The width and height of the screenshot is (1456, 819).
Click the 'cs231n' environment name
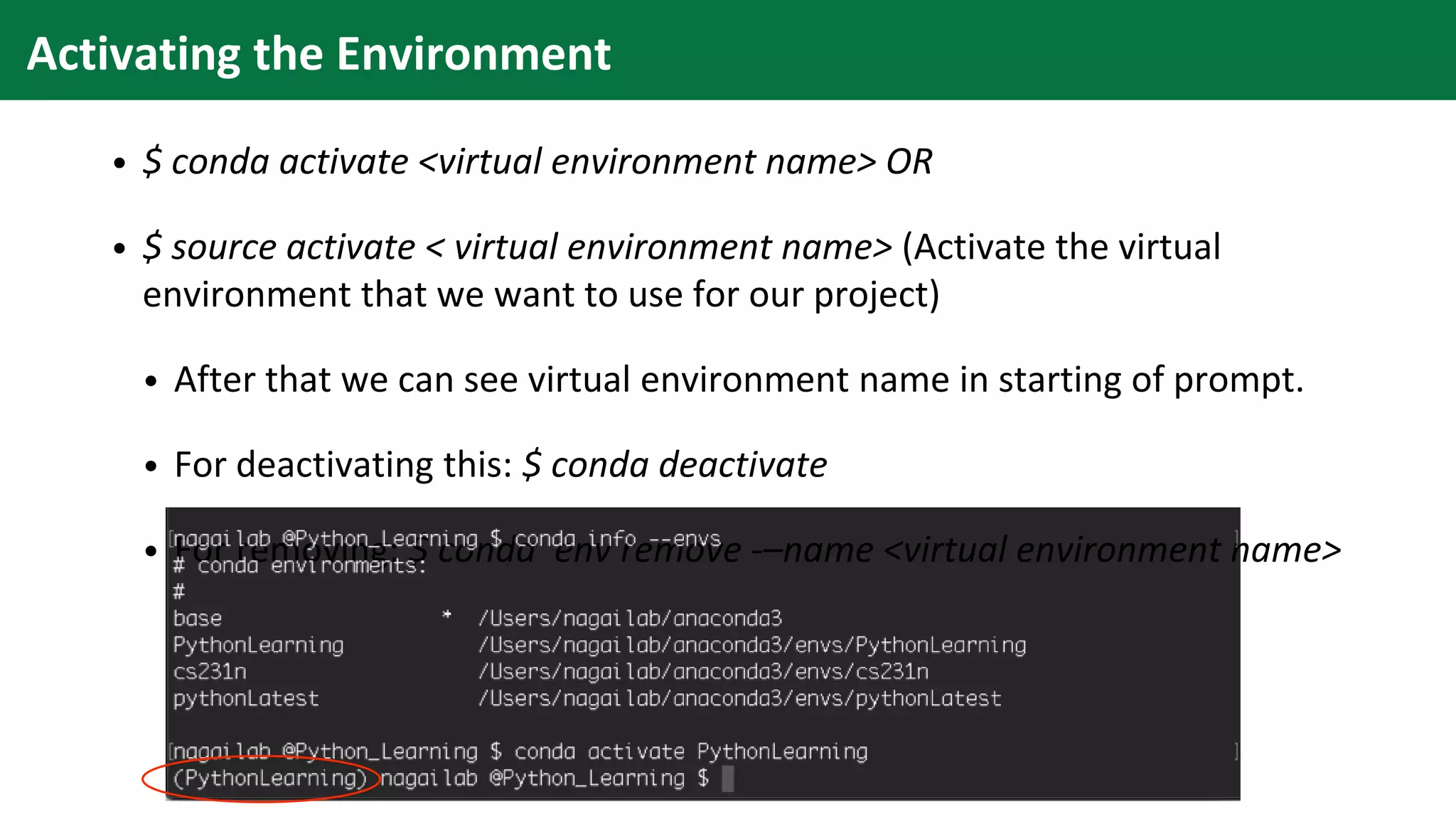pos(210,672)
